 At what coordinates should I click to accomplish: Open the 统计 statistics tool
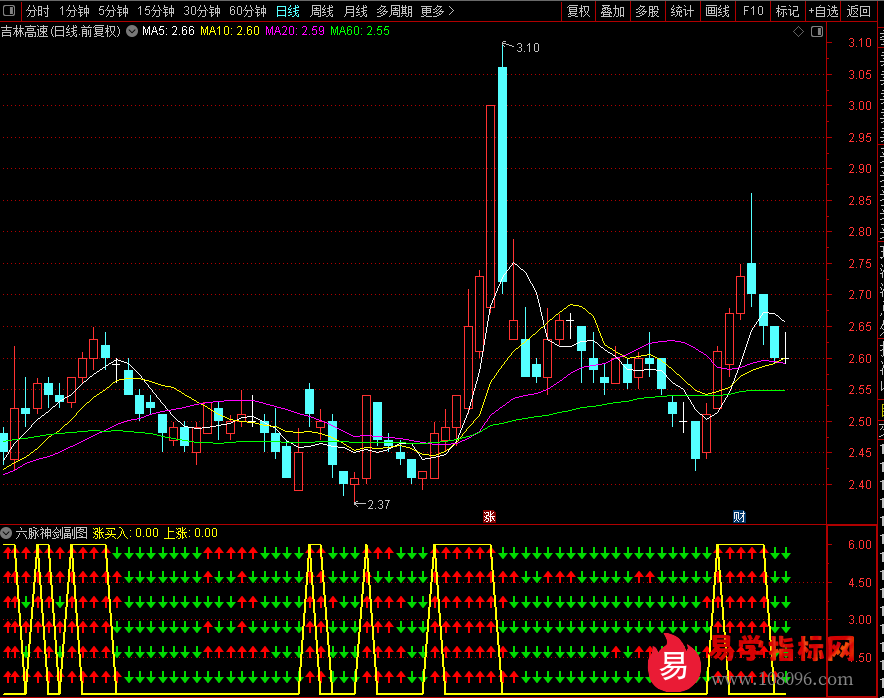682,11
